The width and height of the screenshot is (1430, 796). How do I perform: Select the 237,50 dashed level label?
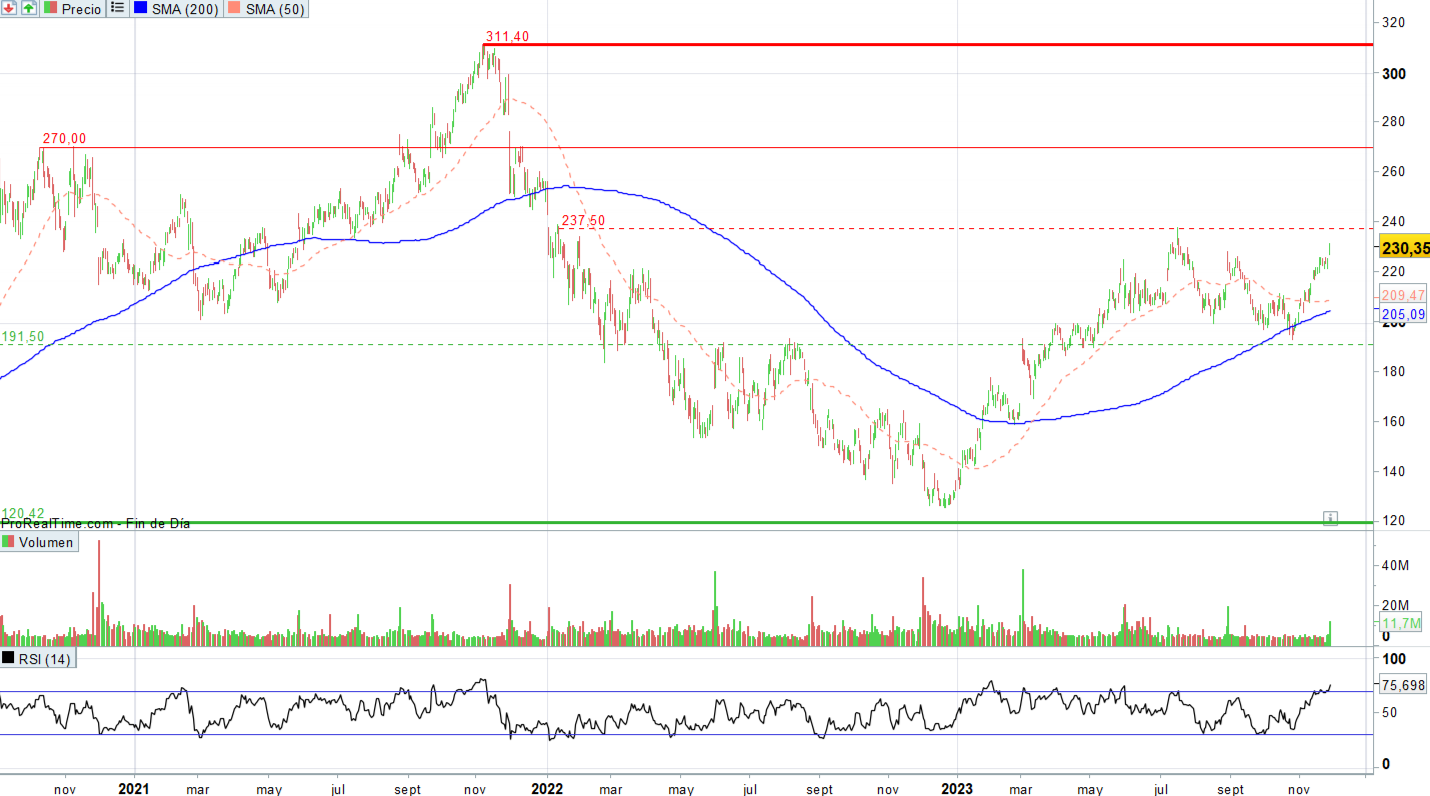pyautogui.click(x=583, y=221)
